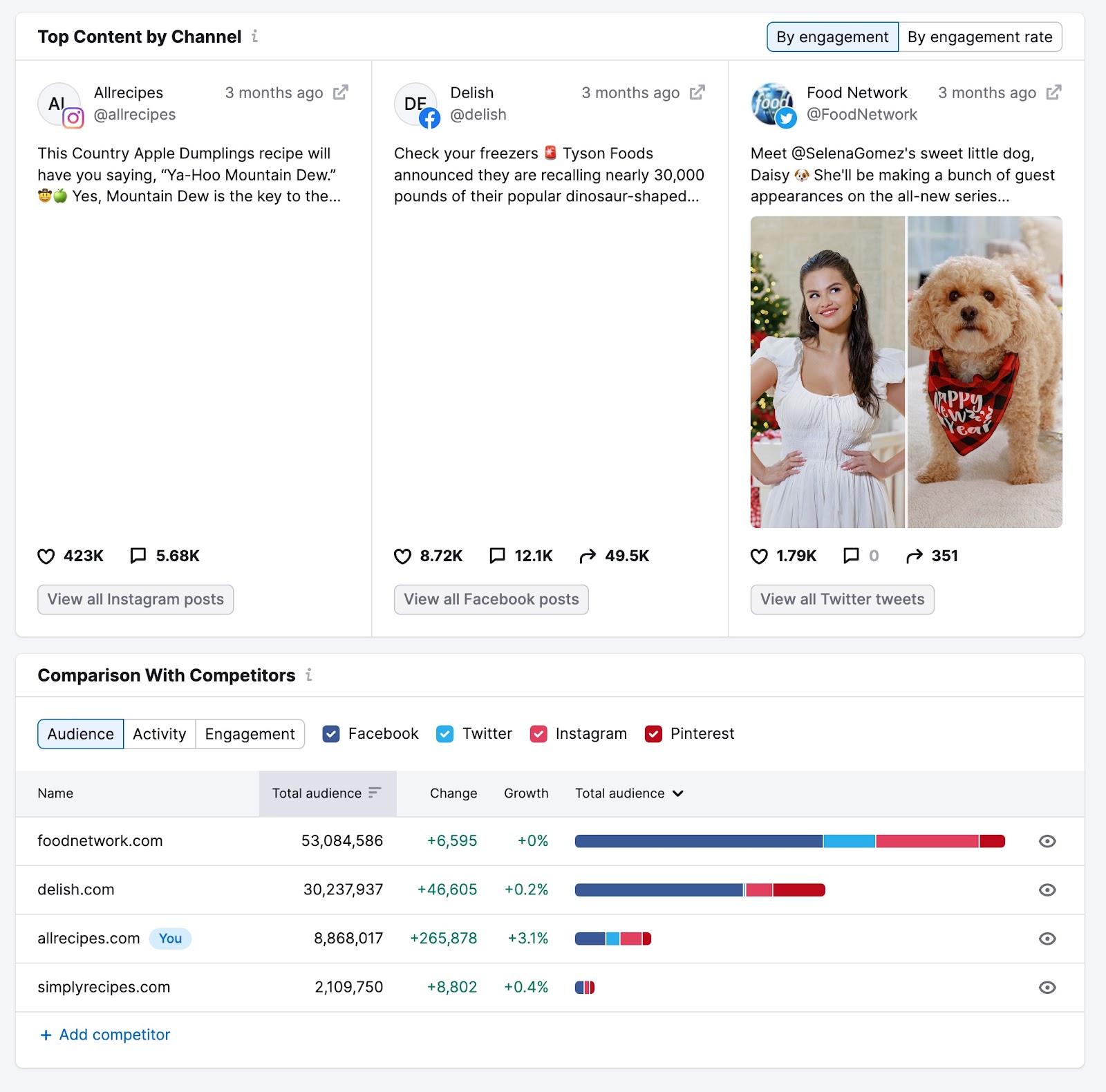1106x1092 pixels.
Task: Open the external link icon on the Delish post
Action: pyautogui.click(x=697, y=91)
